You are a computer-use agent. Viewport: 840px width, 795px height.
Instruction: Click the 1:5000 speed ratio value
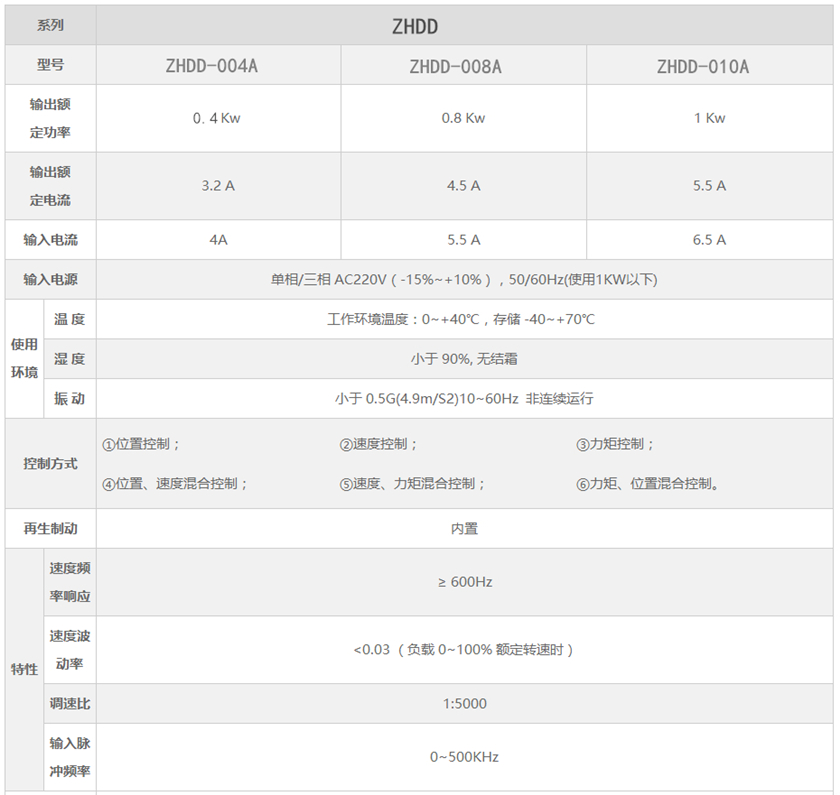click(464, 704)
